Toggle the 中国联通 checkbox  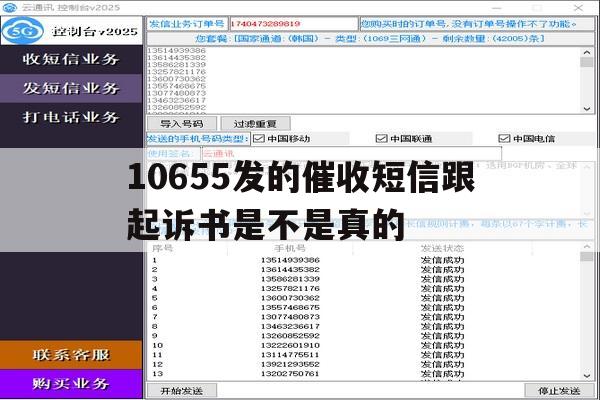(382, 139)
